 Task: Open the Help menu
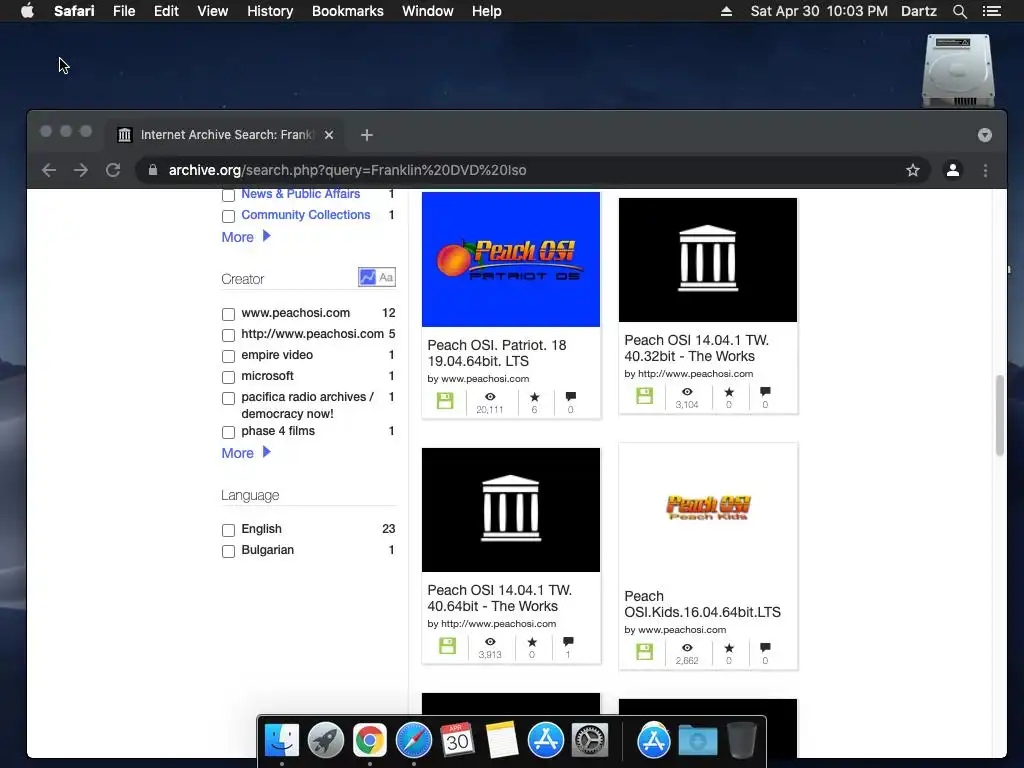[x=487, y=11]
